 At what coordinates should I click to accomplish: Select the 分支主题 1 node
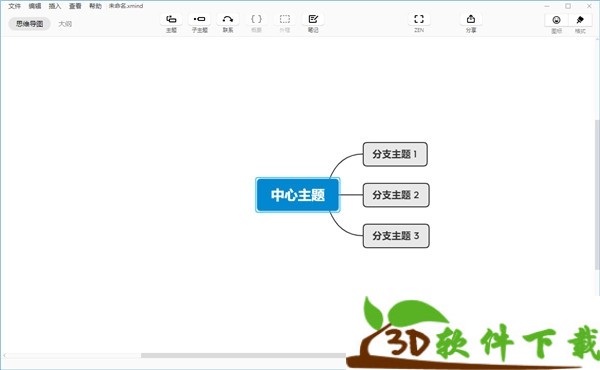point(395,154)
